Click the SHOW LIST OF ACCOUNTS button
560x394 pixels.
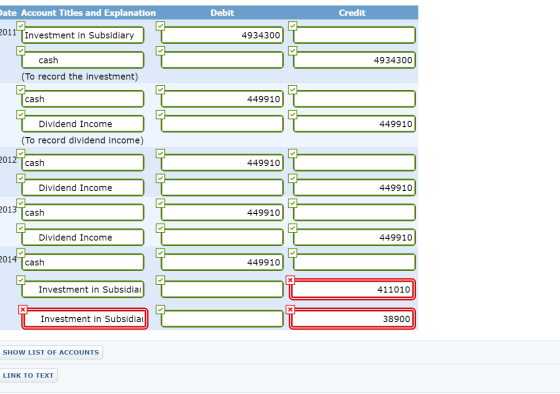[x=51, y=352]
